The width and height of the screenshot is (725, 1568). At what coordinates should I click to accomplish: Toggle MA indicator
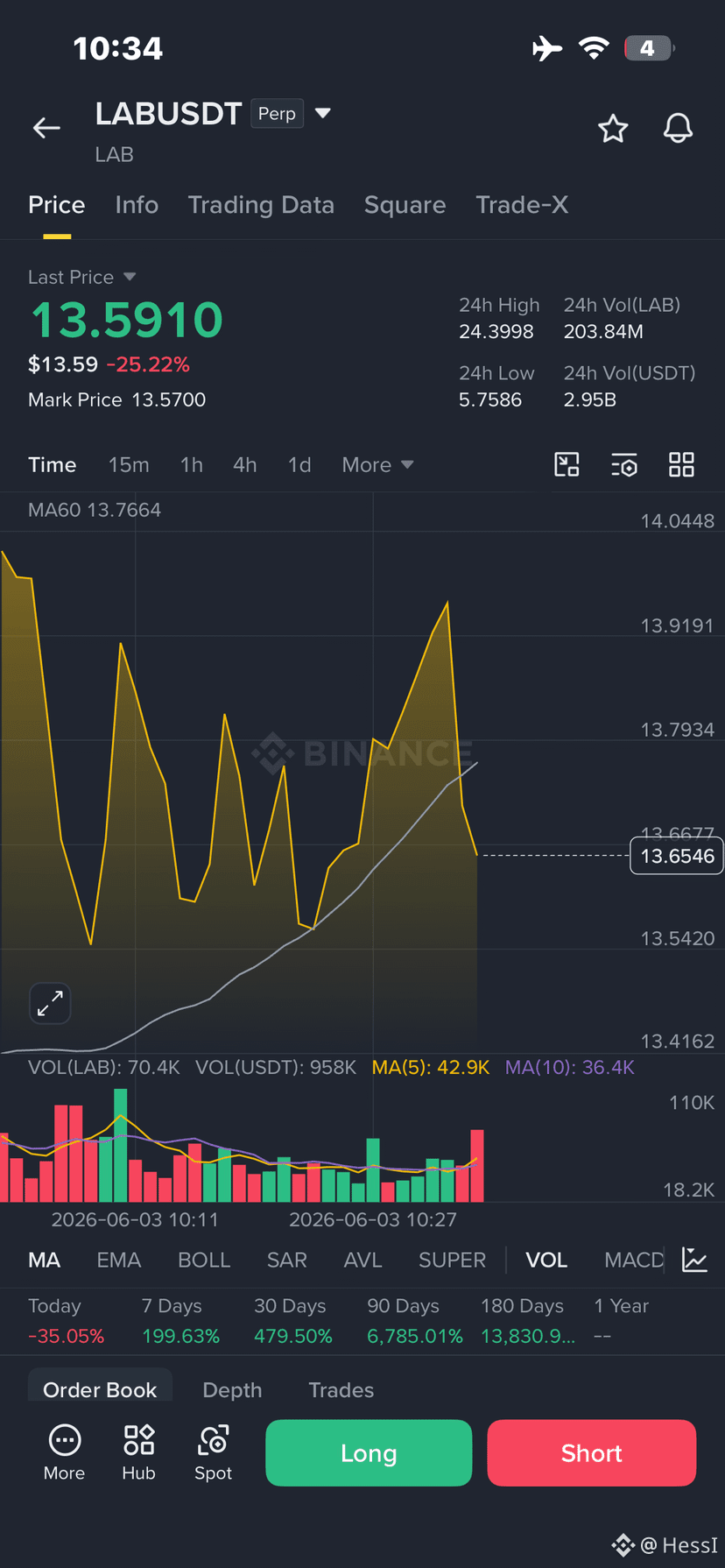point(45,1260)
